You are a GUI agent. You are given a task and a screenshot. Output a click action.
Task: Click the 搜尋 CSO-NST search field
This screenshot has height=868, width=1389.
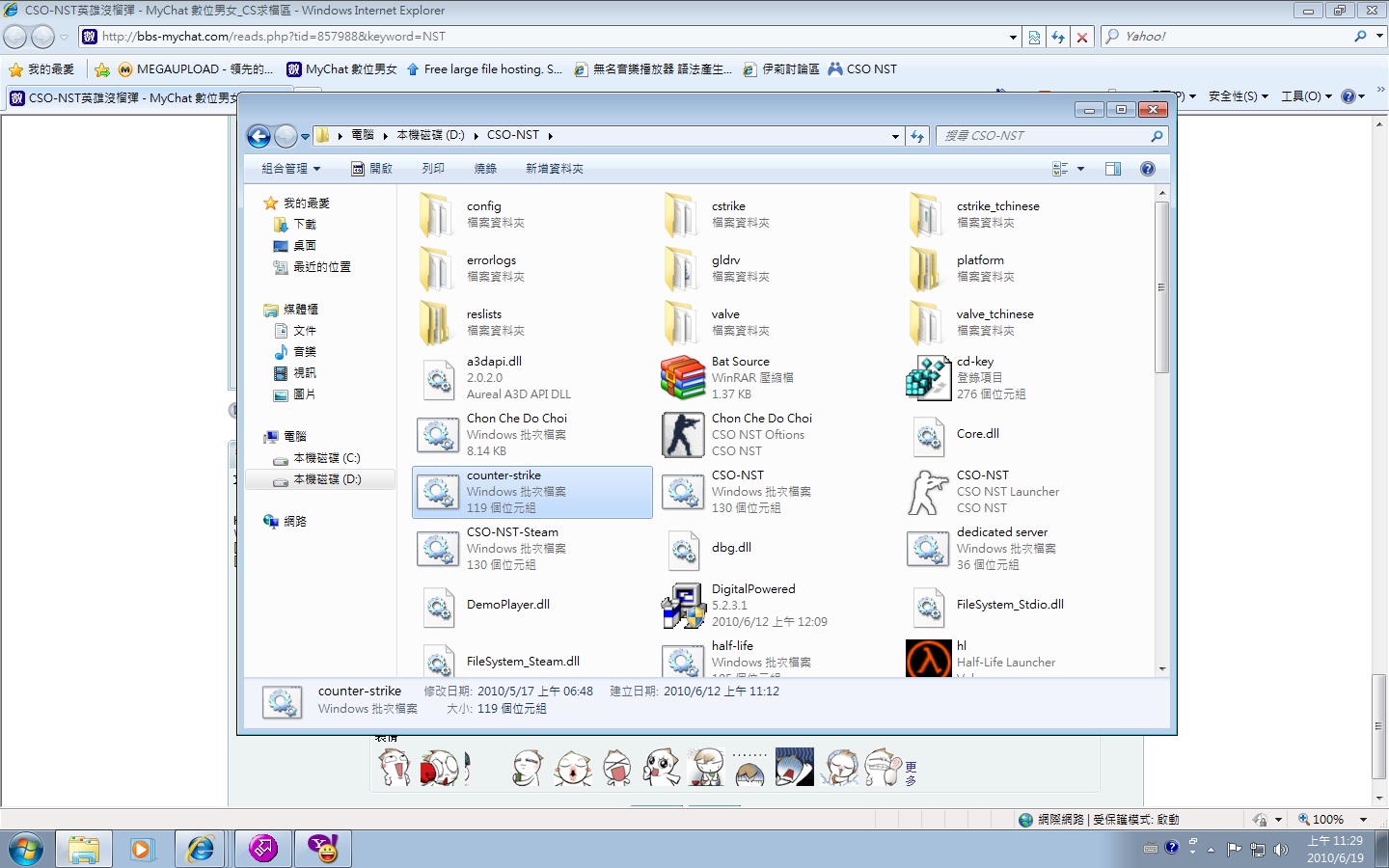pos(1051,136)
